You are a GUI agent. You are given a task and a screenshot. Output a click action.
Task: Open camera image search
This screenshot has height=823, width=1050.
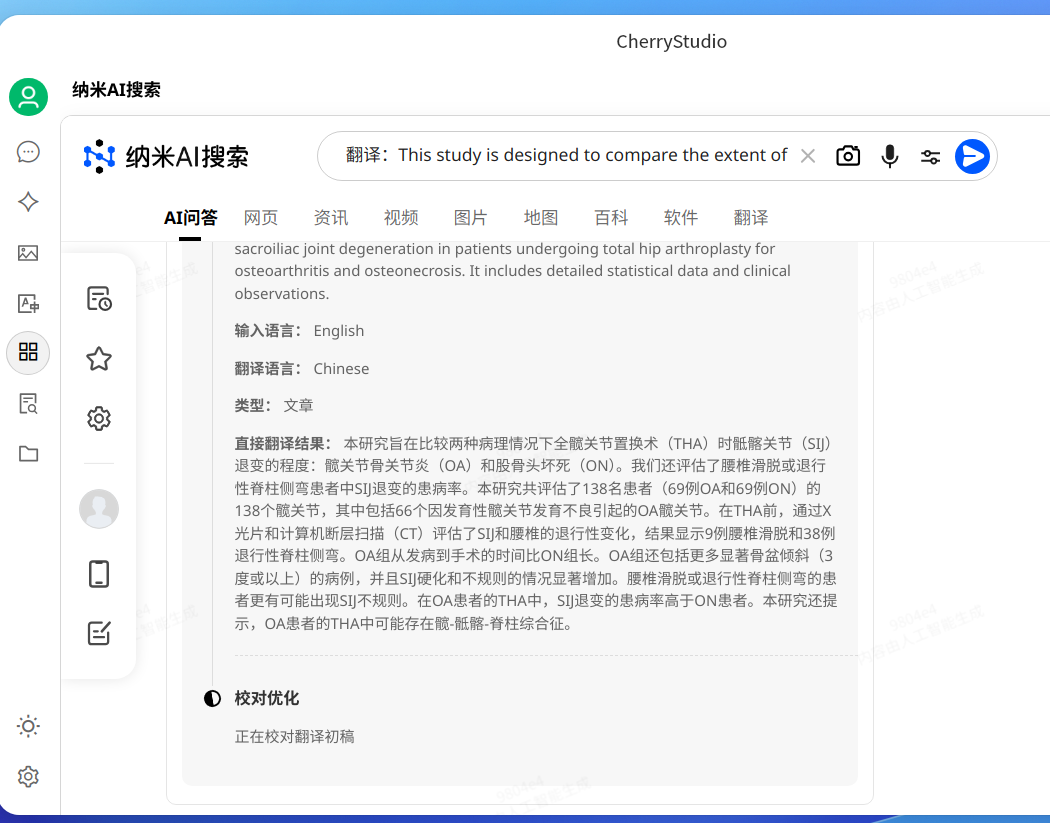[848, 156]
